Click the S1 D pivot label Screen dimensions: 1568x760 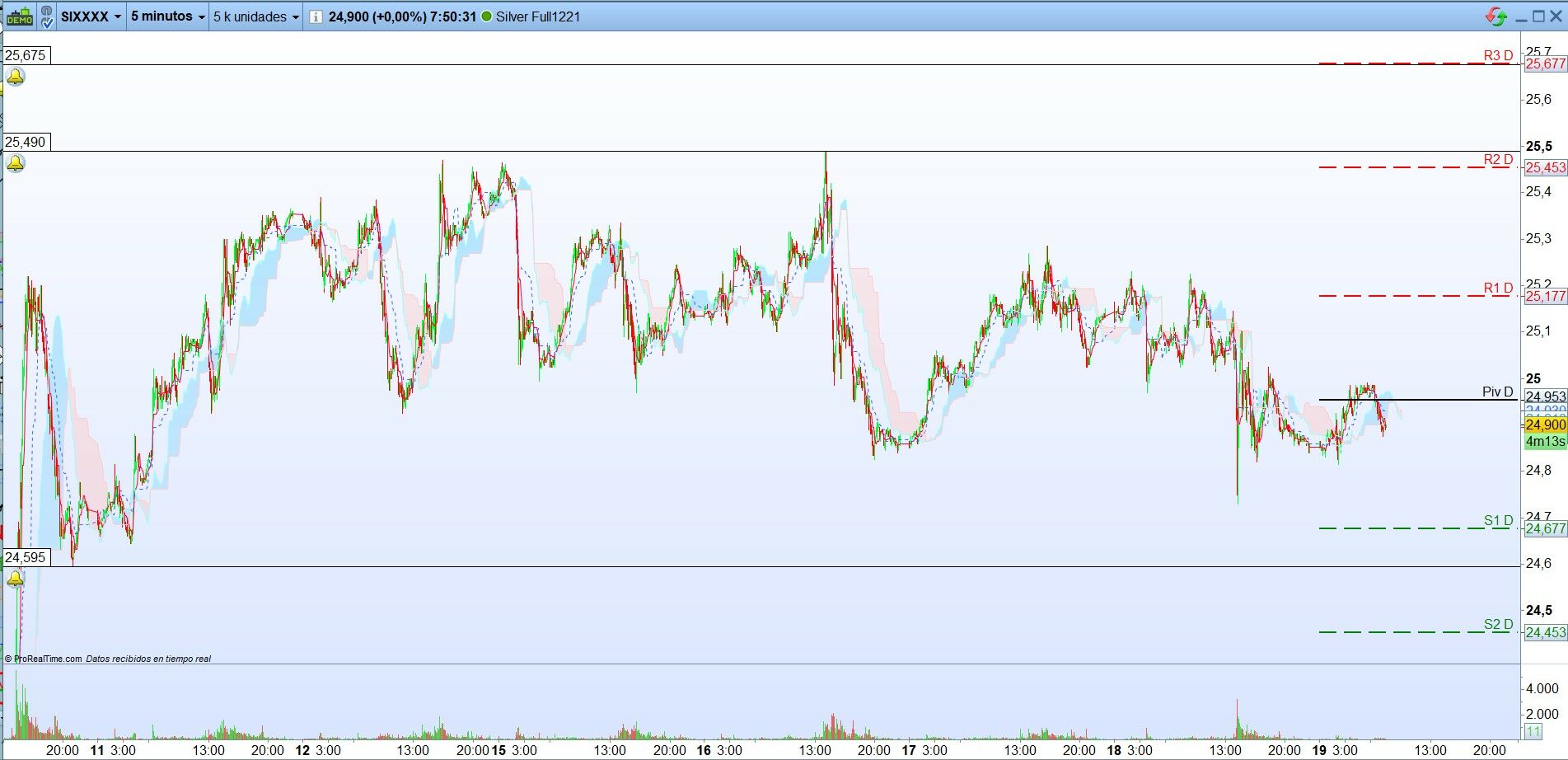[x=1498, y=520]
